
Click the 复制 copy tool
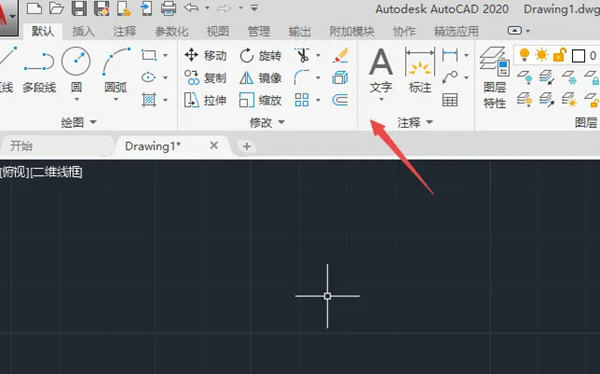[205, 78]
